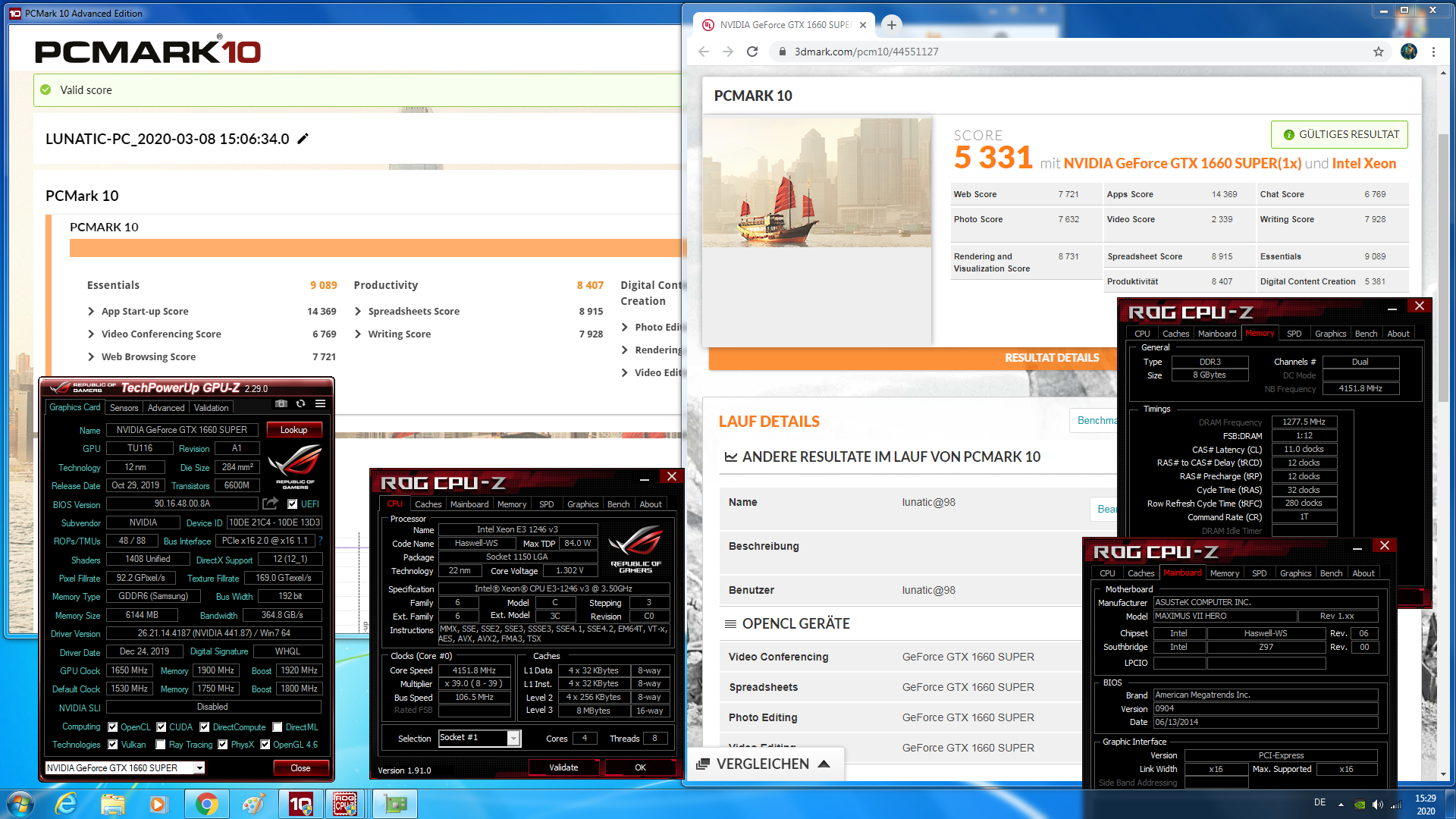Switch to GPU-Z via taskbar icon
This screenshot has height=819, width=1456.
tap(394, 804)
